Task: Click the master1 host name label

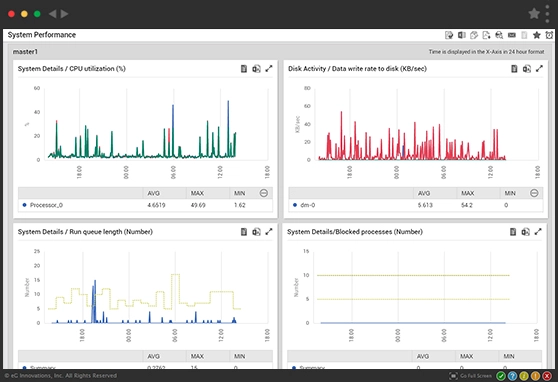Action: 25,52
